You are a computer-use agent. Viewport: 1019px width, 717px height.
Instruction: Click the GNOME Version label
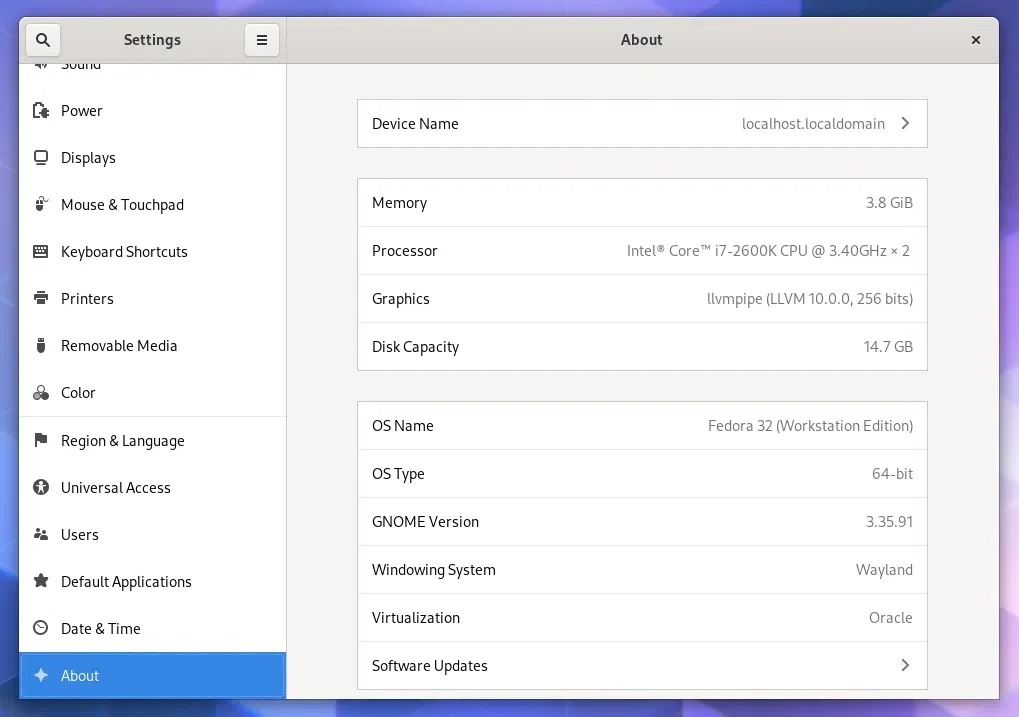point(425,522)
